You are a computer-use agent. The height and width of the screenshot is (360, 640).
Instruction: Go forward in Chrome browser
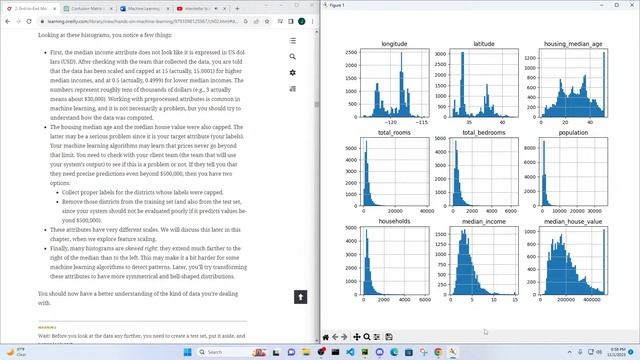pos(18,21)
